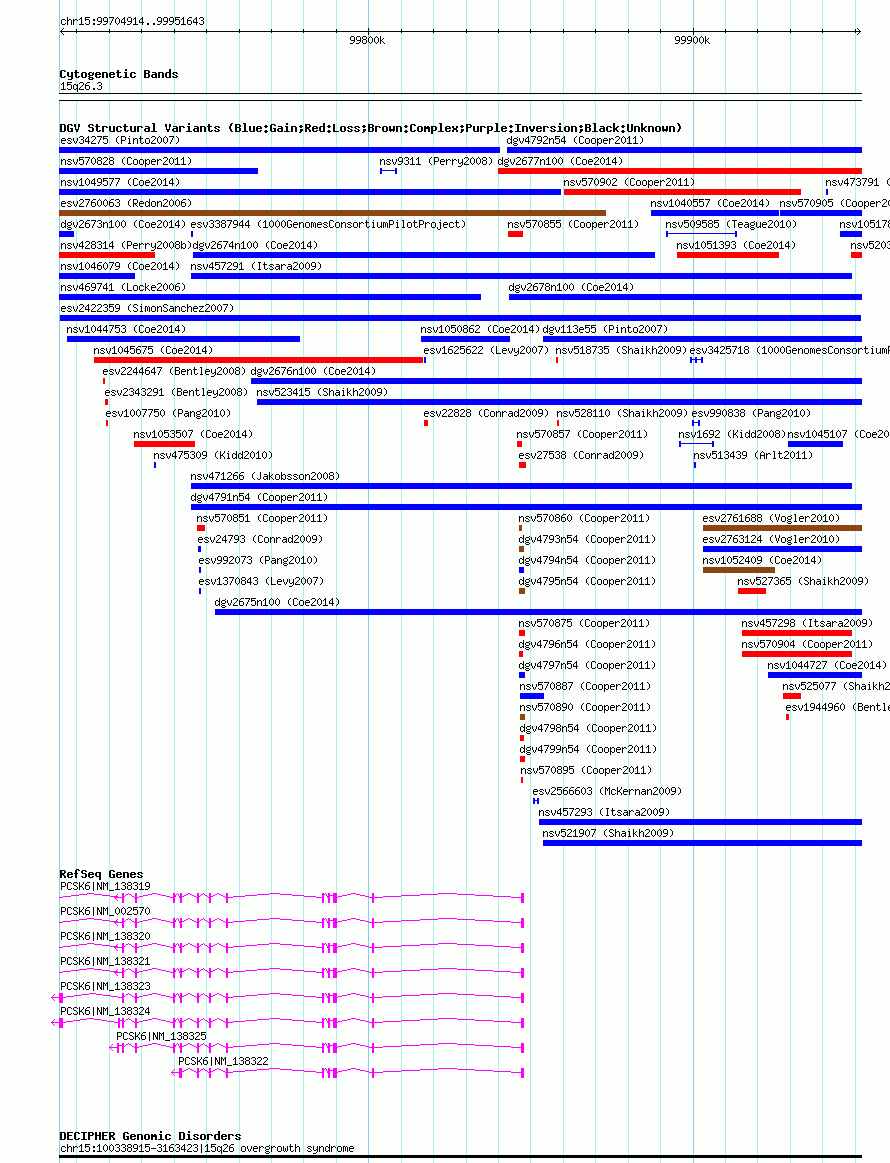The height and width of the screenshot is (1163, 890).
Task: Select the nsv570902 (Cooper2011) label
Action: [x=629, y=182]
